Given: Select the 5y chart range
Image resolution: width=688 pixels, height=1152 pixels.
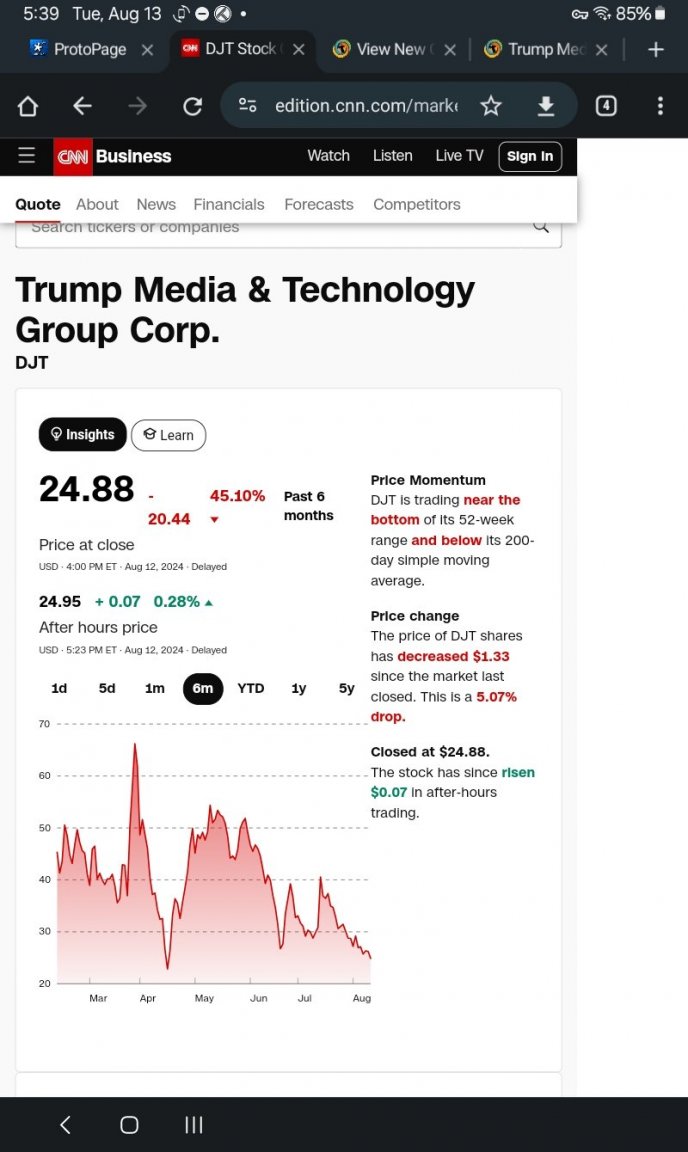Looking at the screenshot, I should point(346,688).
